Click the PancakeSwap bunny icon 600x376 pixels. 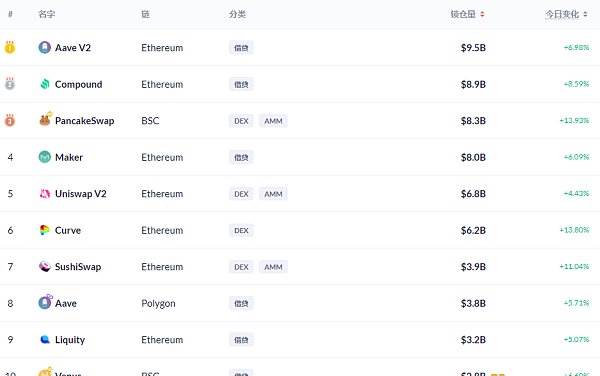coord(45,120)
